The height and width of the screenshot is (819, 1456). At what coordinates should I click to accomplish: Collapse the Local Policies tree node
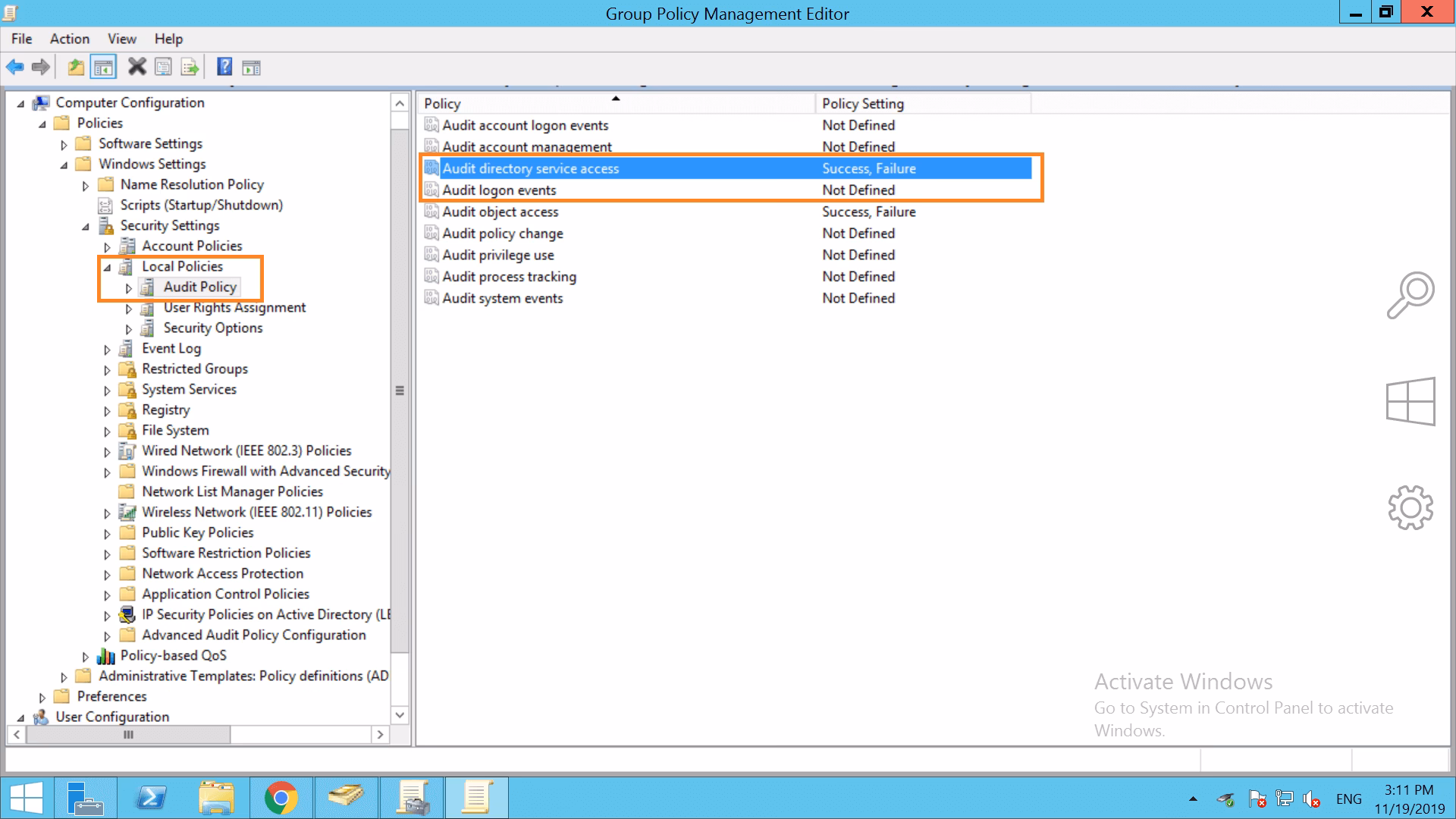[x=107, y=266]
